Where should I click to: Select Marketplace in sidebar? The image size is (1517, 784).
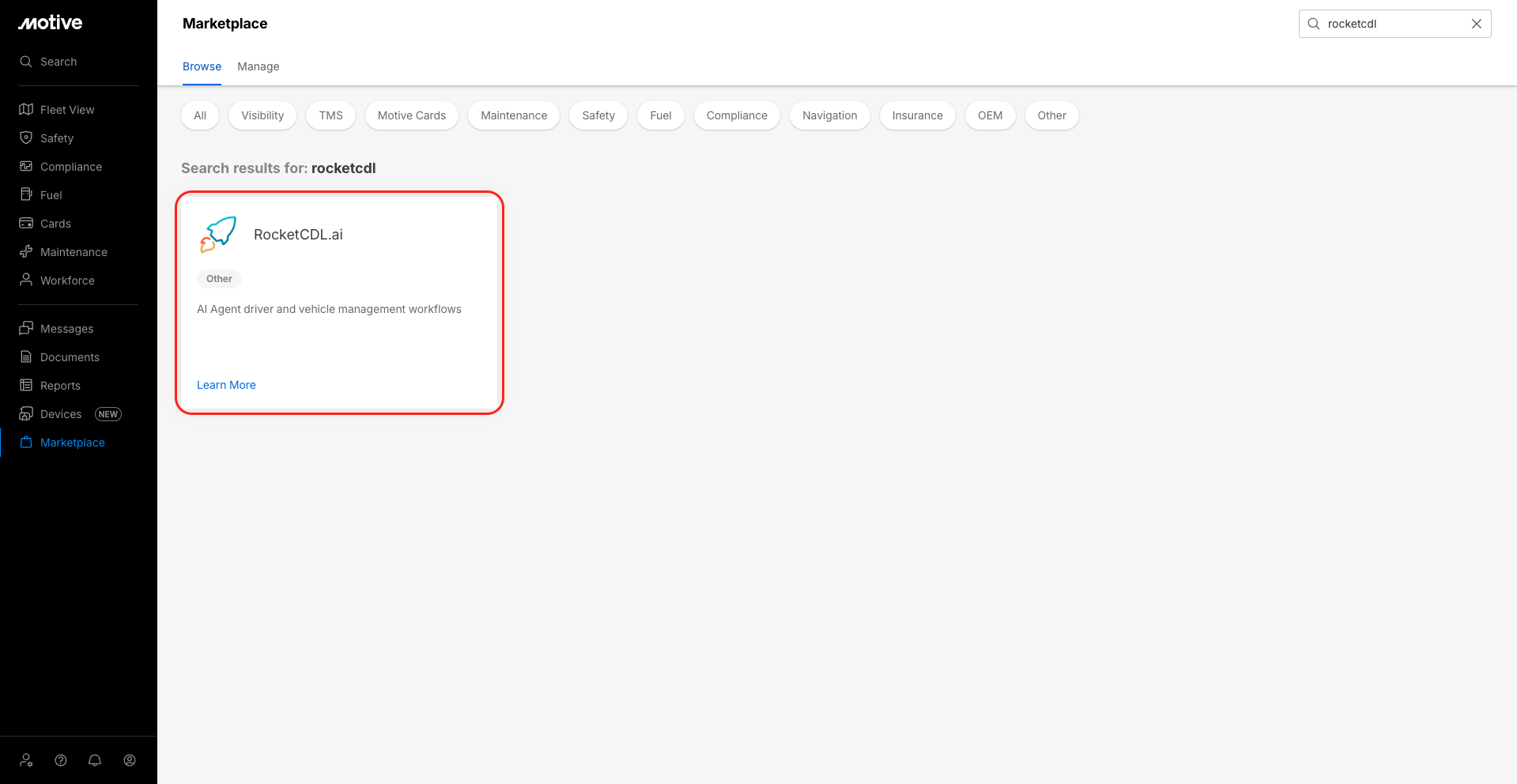[x=62, y=443]
